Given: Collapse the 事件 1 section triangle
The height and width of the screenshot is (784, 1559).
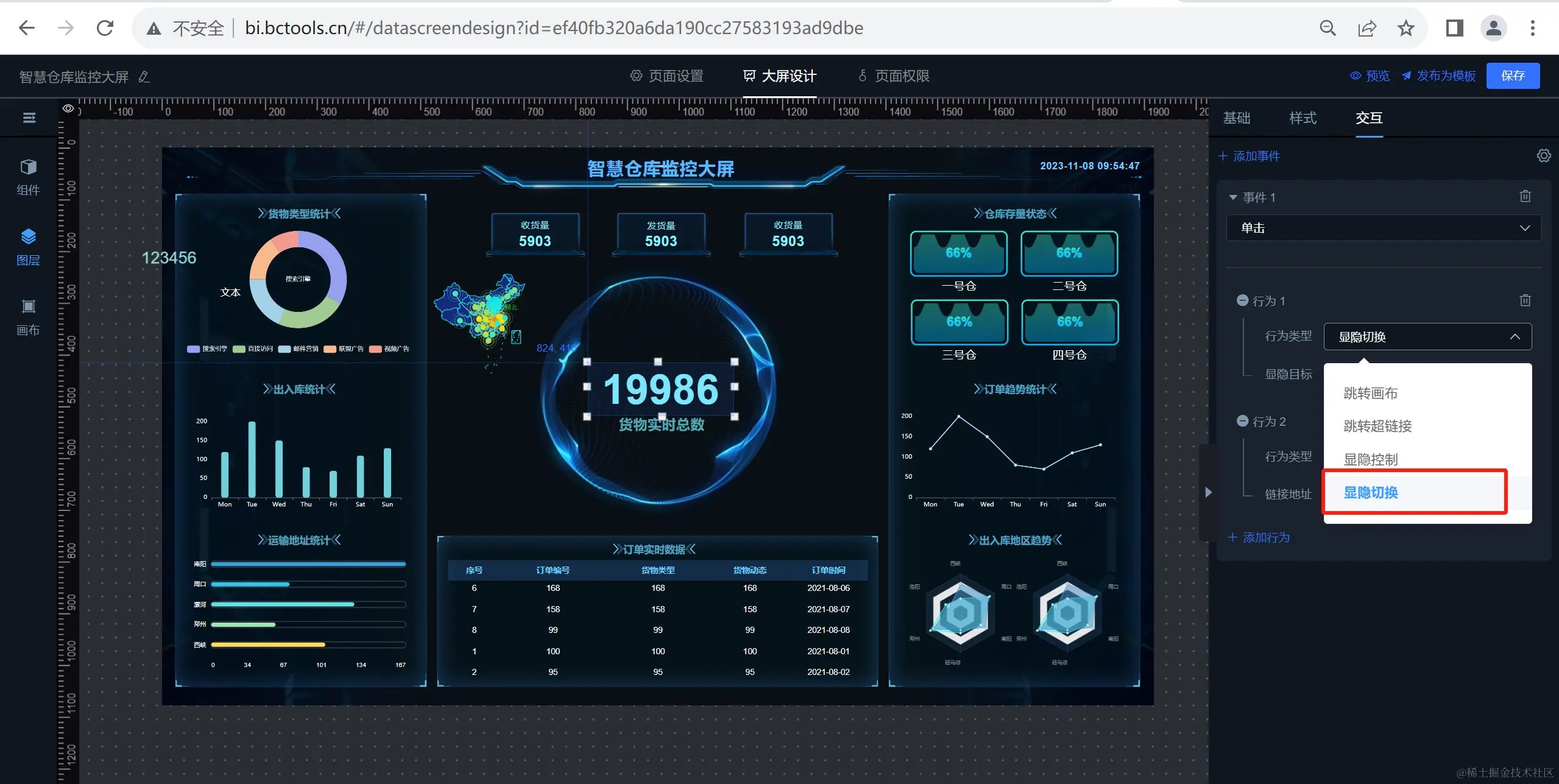Looking at the screenshot, I should coord(1233,197).
